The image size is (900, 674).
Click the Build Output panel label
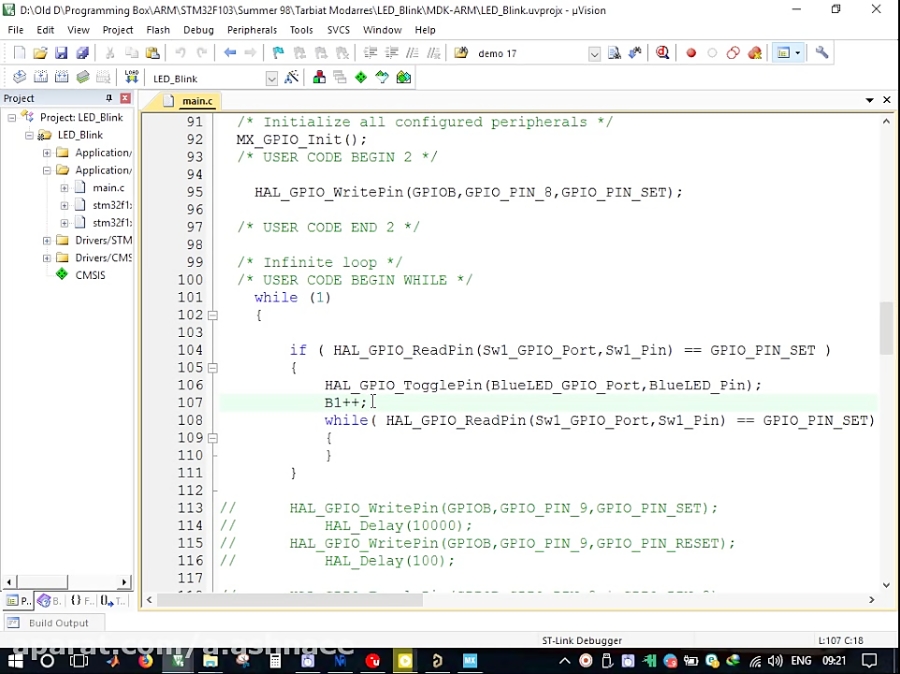coord(58,623)
